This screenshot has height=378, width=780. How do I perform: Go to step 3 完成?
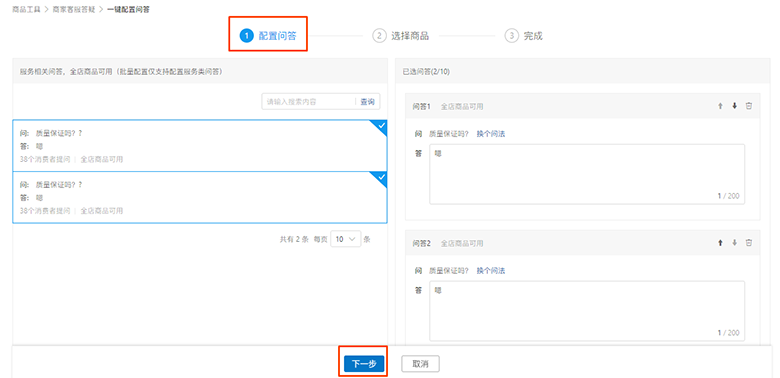click(x=524, y=36)
